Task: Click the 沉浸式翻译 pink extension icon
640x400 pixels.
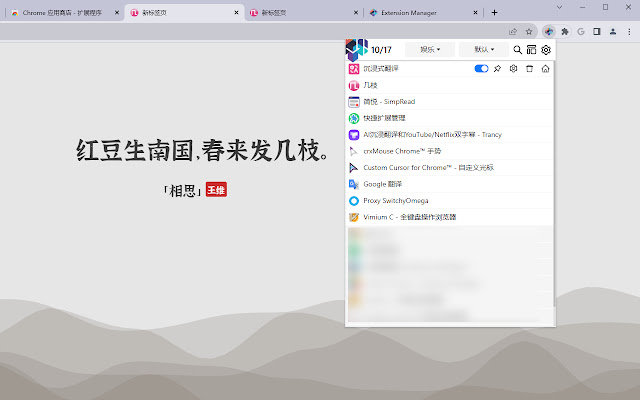Action: click(354, 69)
